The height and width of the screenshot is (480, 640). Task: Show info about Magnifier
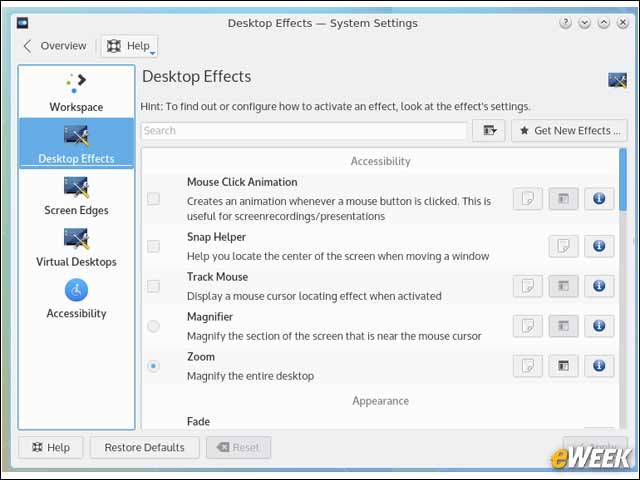pos(599,326)
